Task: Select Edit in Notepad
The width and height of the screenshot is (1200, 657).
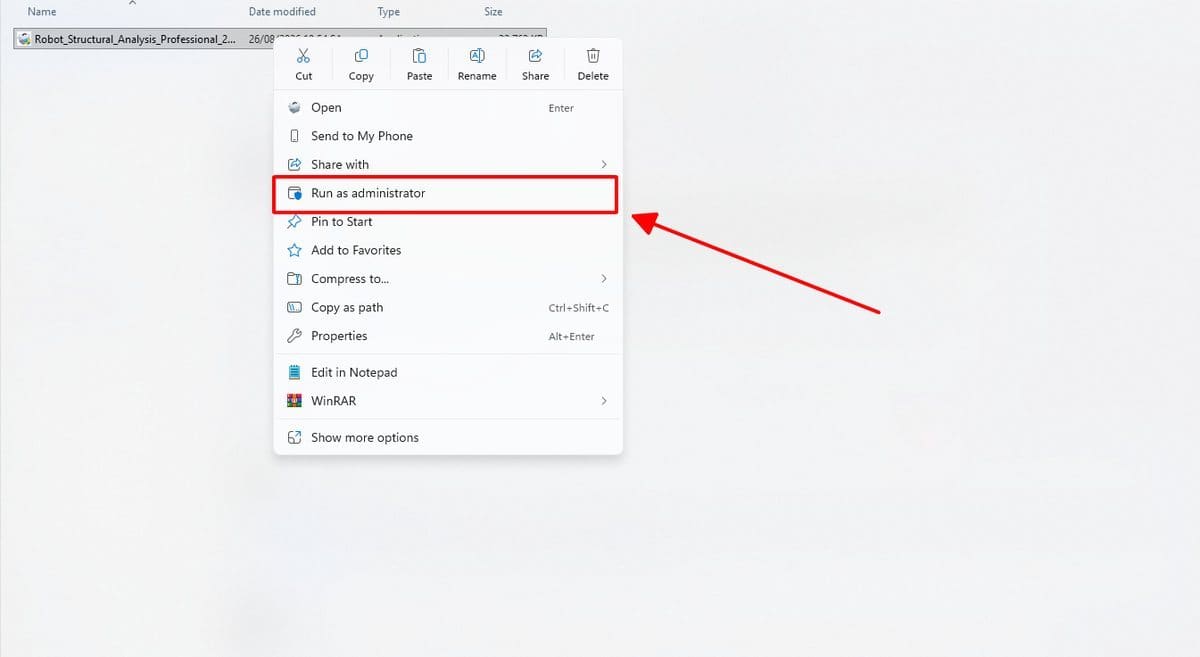Action: pyautogui.click(x=448, y=372)
